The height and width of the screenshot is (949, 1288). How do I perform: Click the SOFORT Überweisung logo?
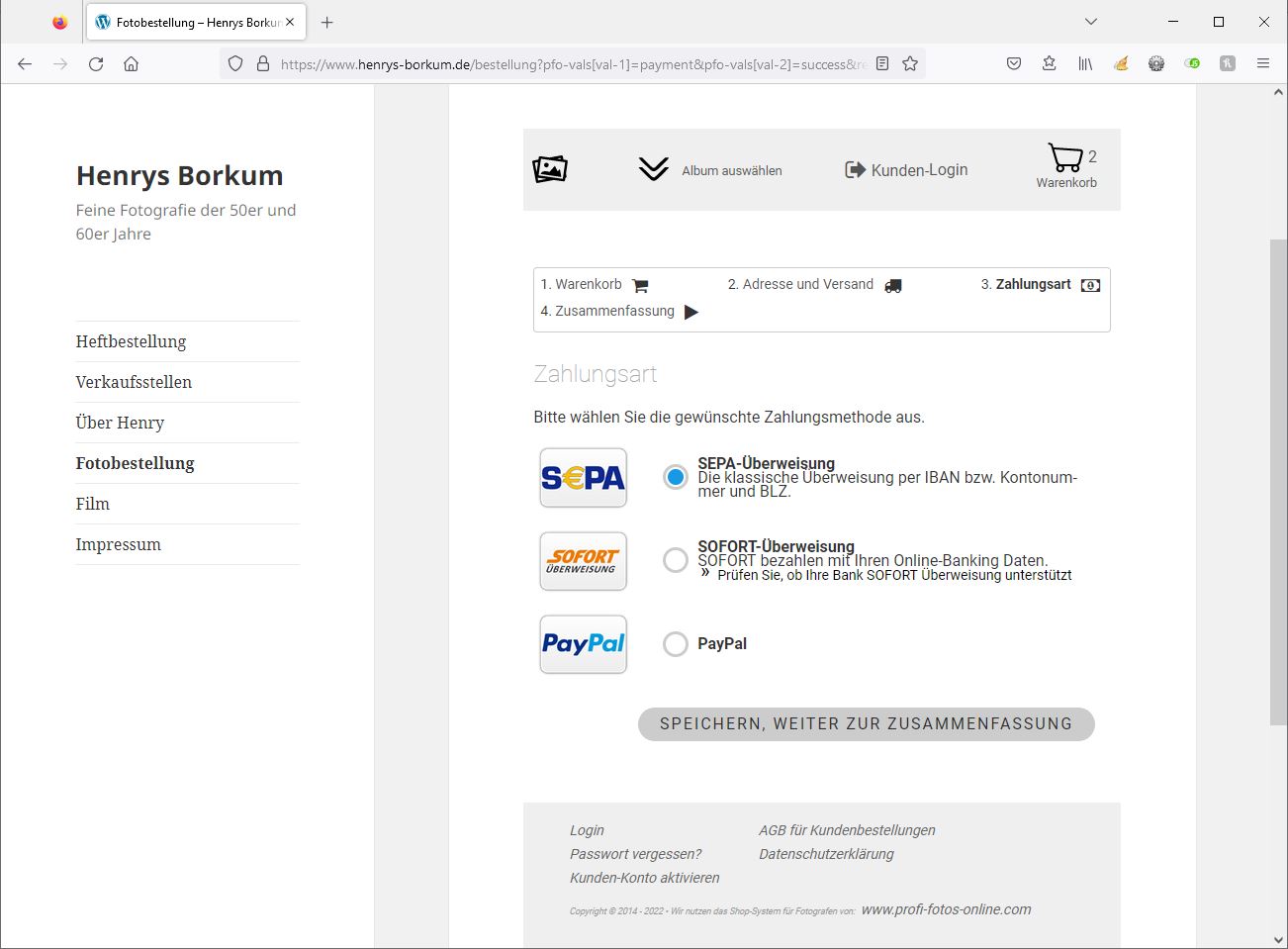point(583,561)
